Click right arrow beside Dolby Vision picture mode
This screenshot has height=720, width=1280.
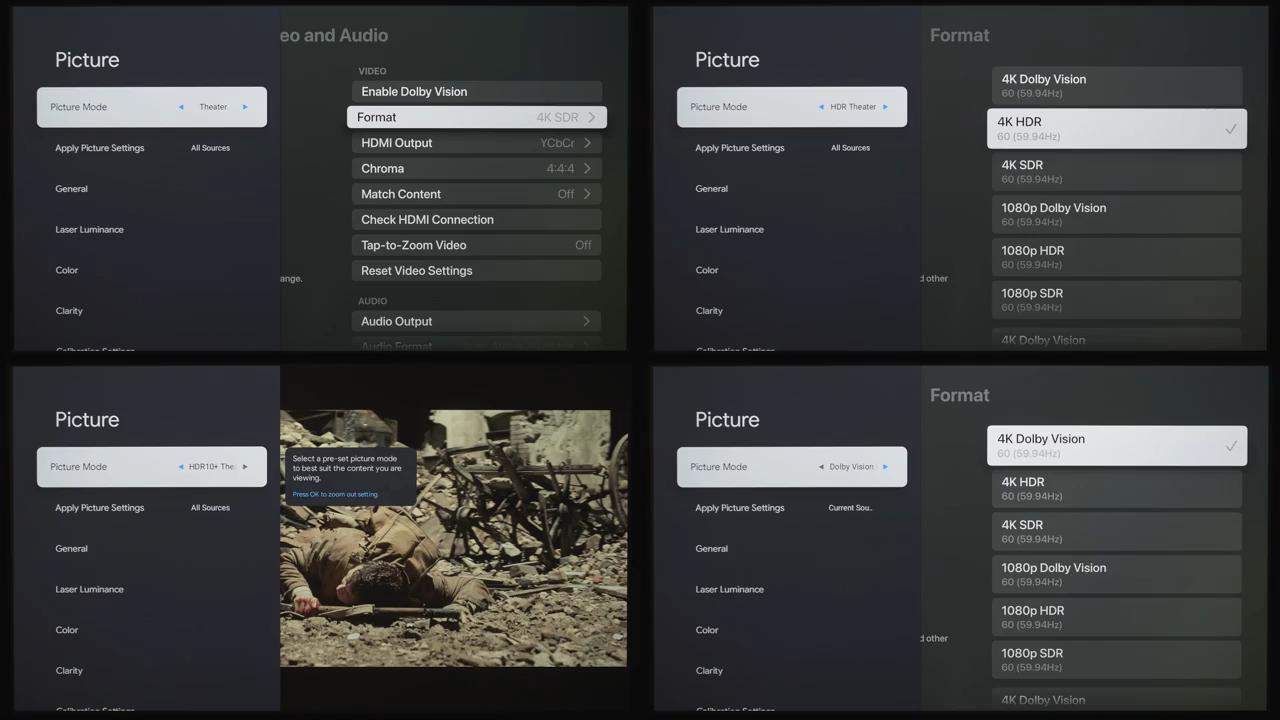click(x=885, y=467)
